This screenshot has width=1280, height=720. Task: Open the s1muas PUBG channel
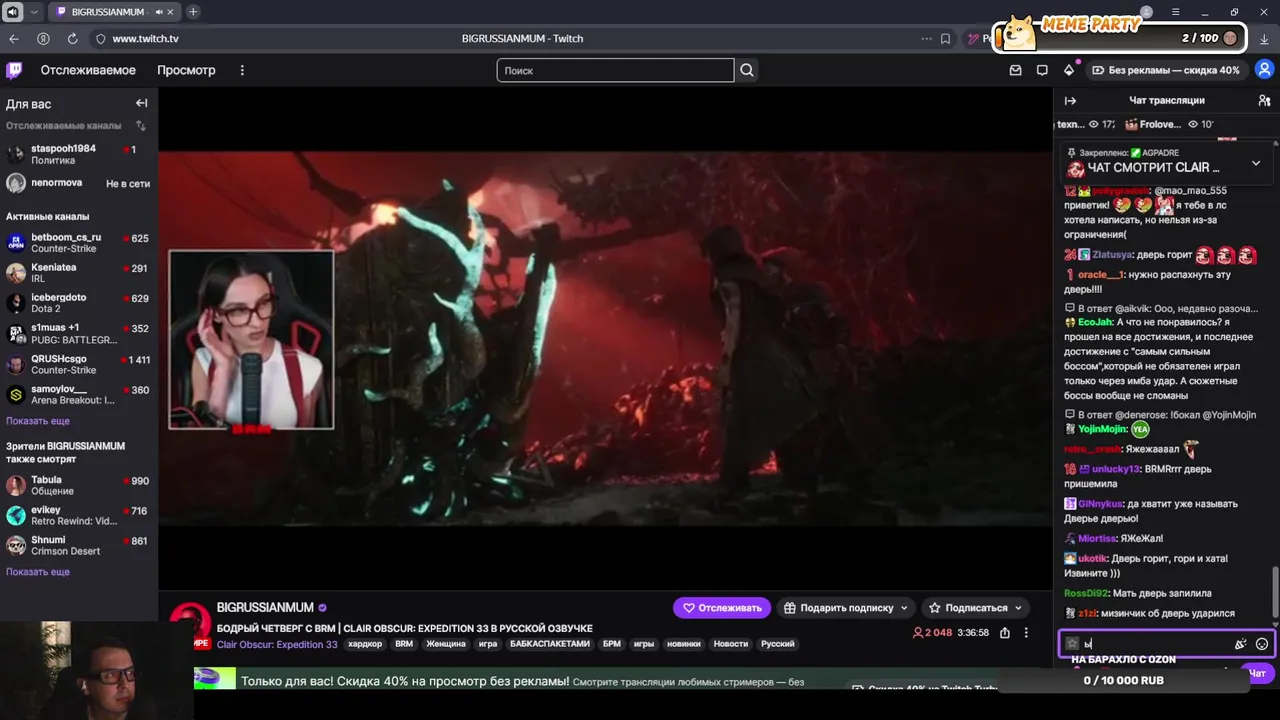[78, 333]
